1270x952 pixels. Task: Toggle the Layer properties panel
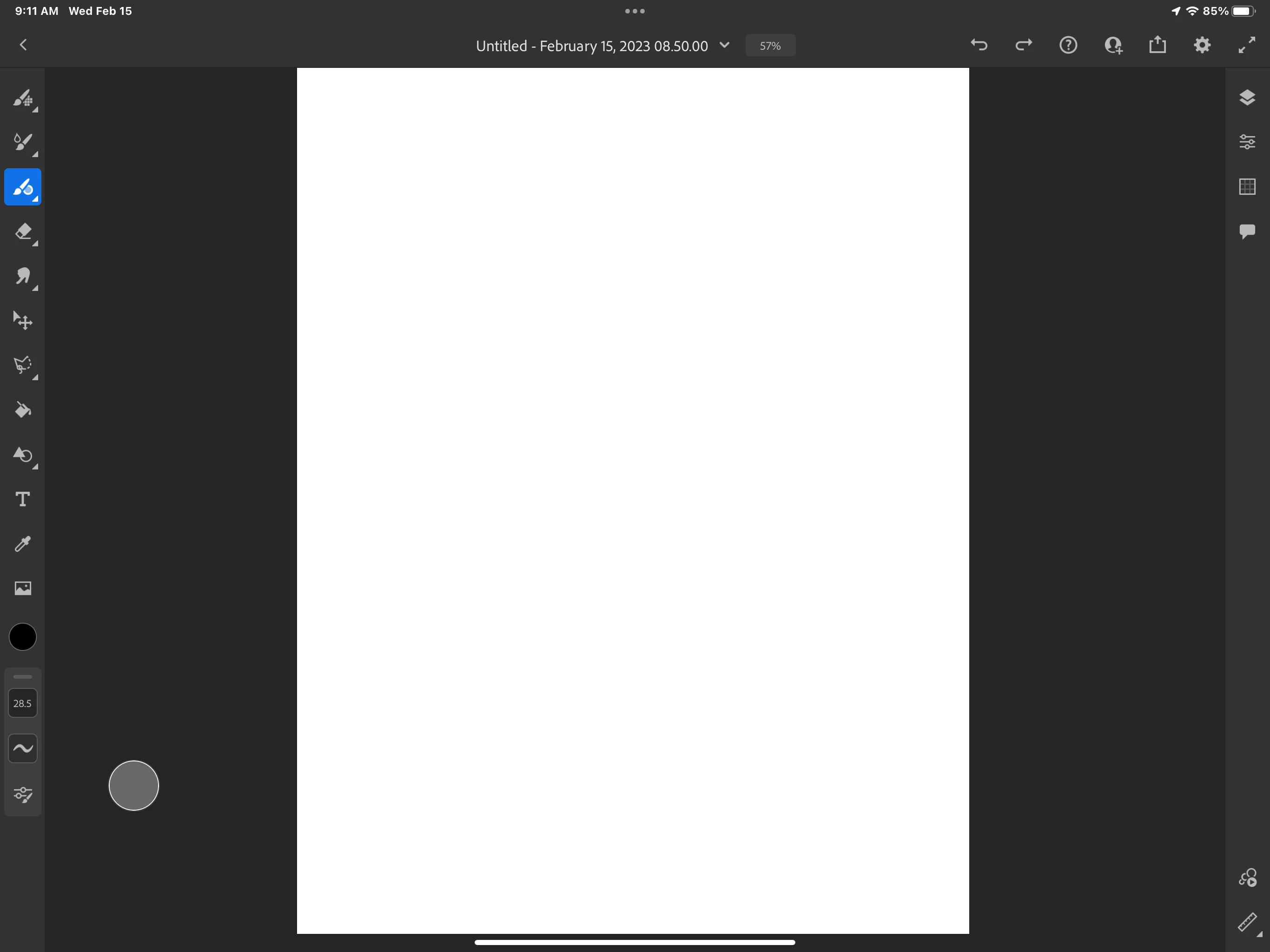1246,142
